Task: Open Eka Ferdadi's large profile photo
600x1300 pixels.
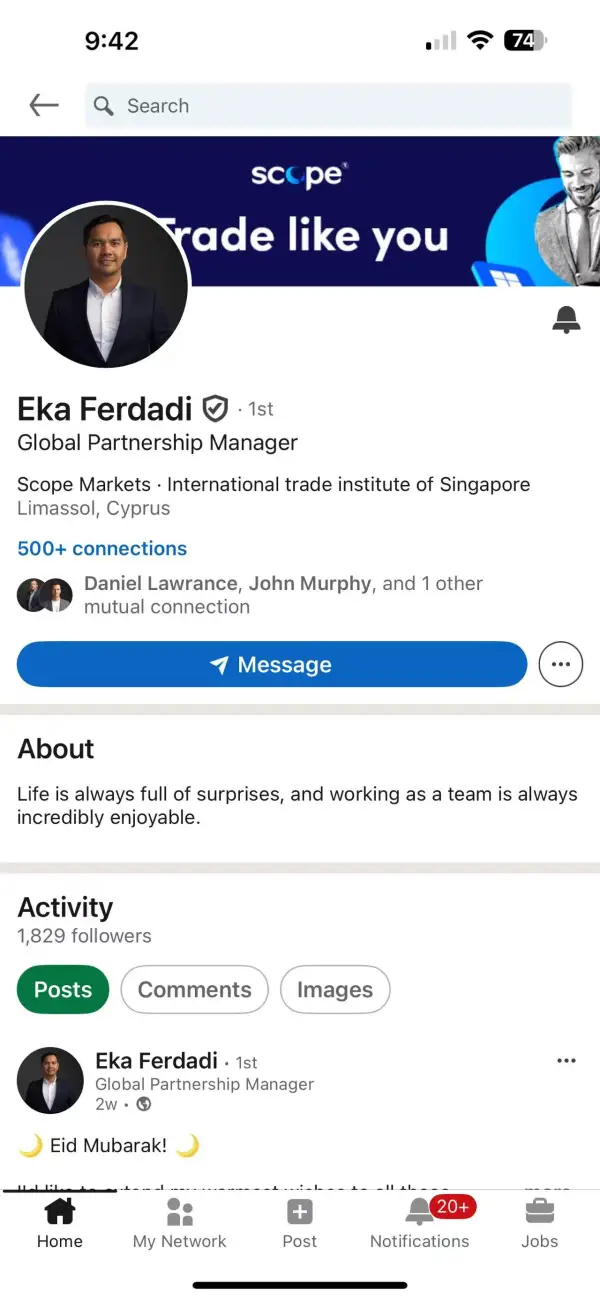Action: pyautogui.click(x=105, y=285)
